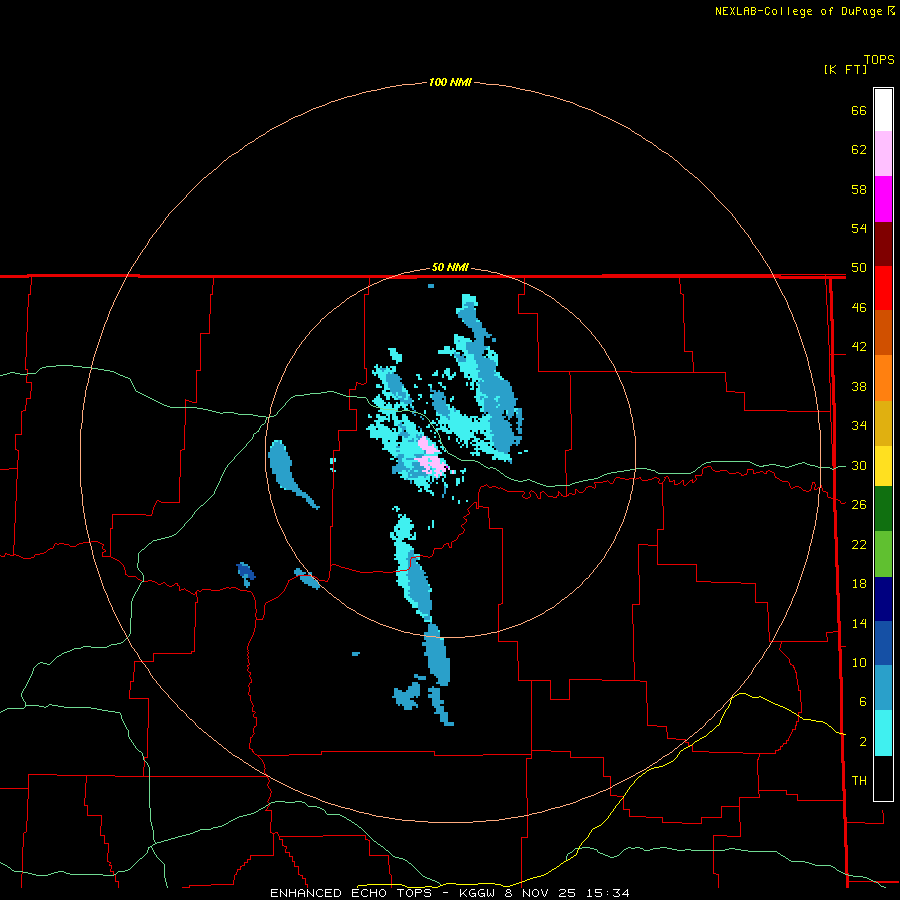900x900 pixels.
Task: Select the 42 scale label
Action: 859,347
